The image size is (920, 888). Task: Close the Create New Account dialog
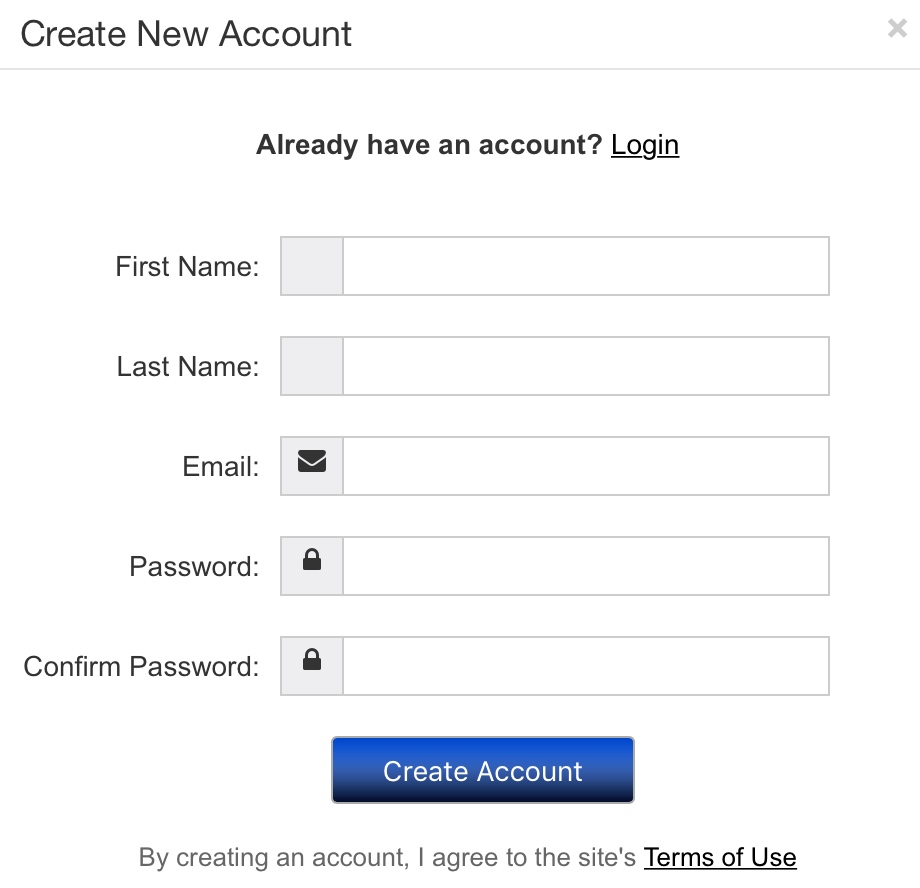(897, 28)
